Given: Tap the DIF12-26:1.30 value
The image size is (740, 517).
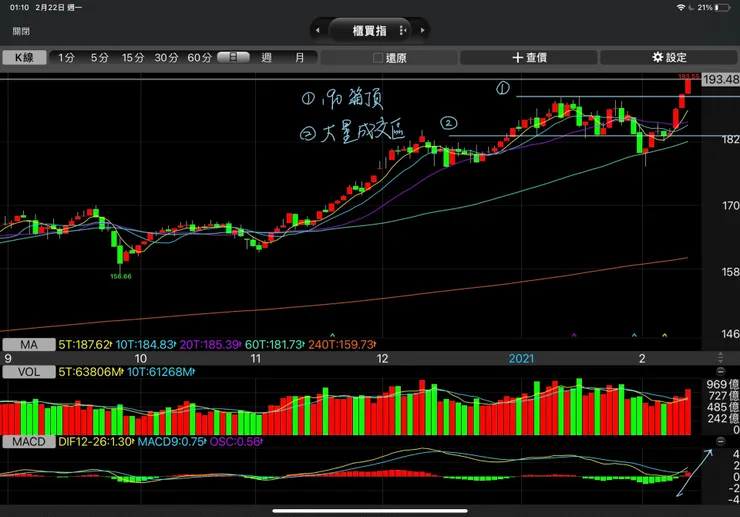Looking at the screenshot, I should pos(96,442).
